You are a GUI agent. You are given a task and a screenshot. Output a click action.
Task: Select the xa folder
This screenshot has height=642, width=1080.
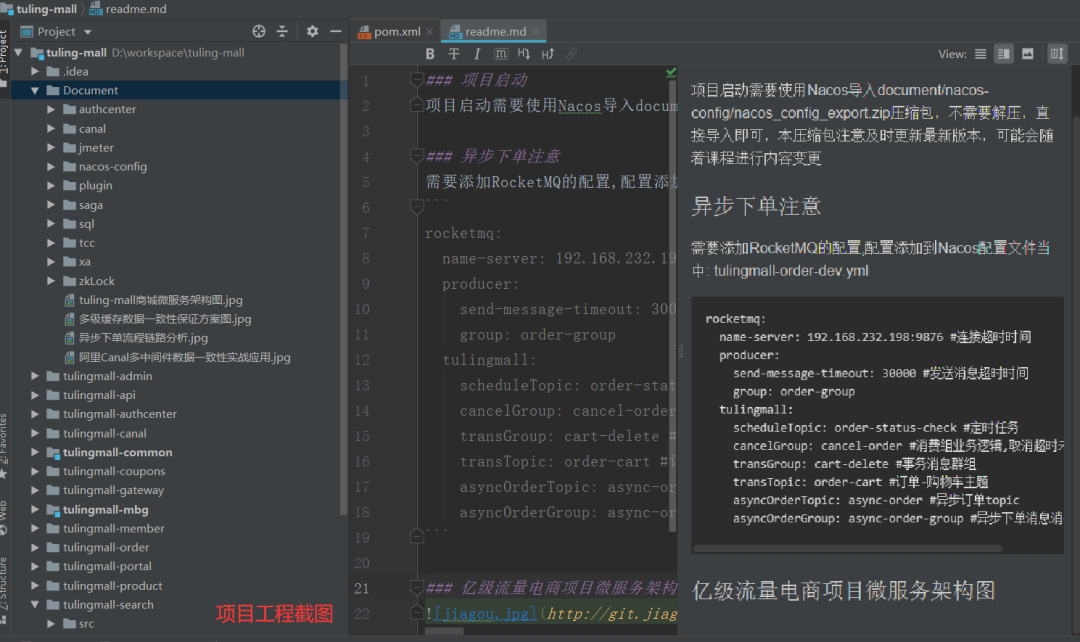click(x=84, y=262)
